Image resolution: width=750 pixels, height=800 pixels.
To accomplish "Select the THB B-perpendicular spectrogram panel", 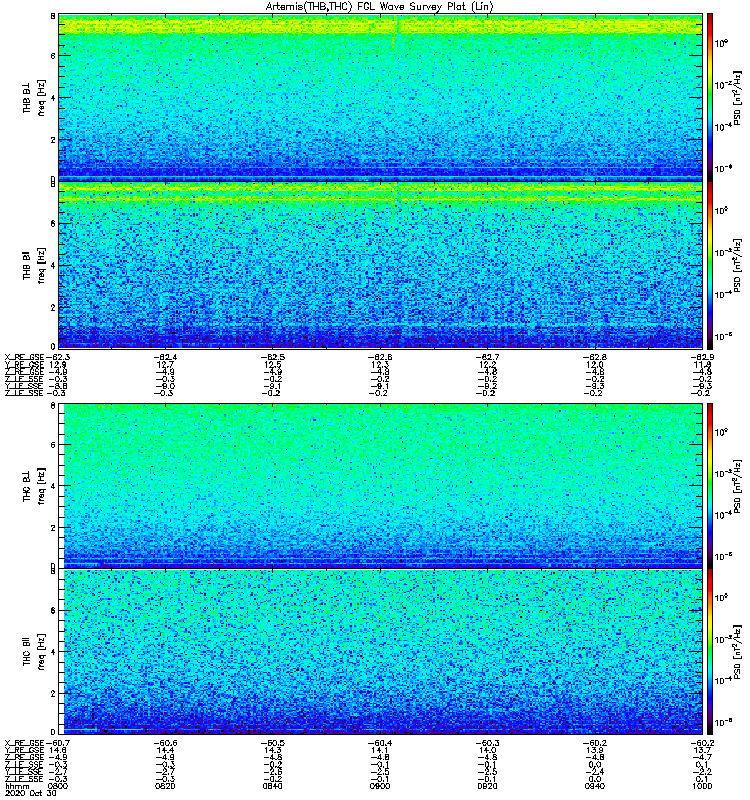I will [x=381, y=97].
